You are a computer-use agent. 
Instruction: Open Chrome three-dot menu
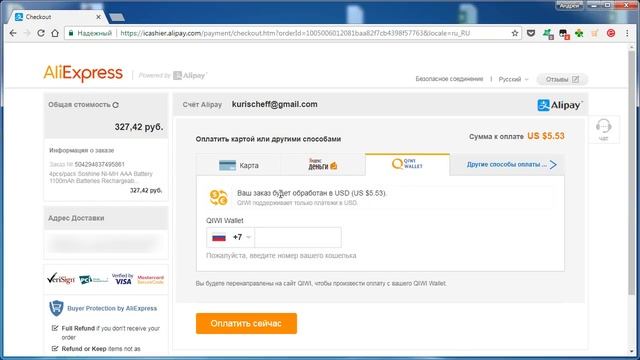coord(627,33)
